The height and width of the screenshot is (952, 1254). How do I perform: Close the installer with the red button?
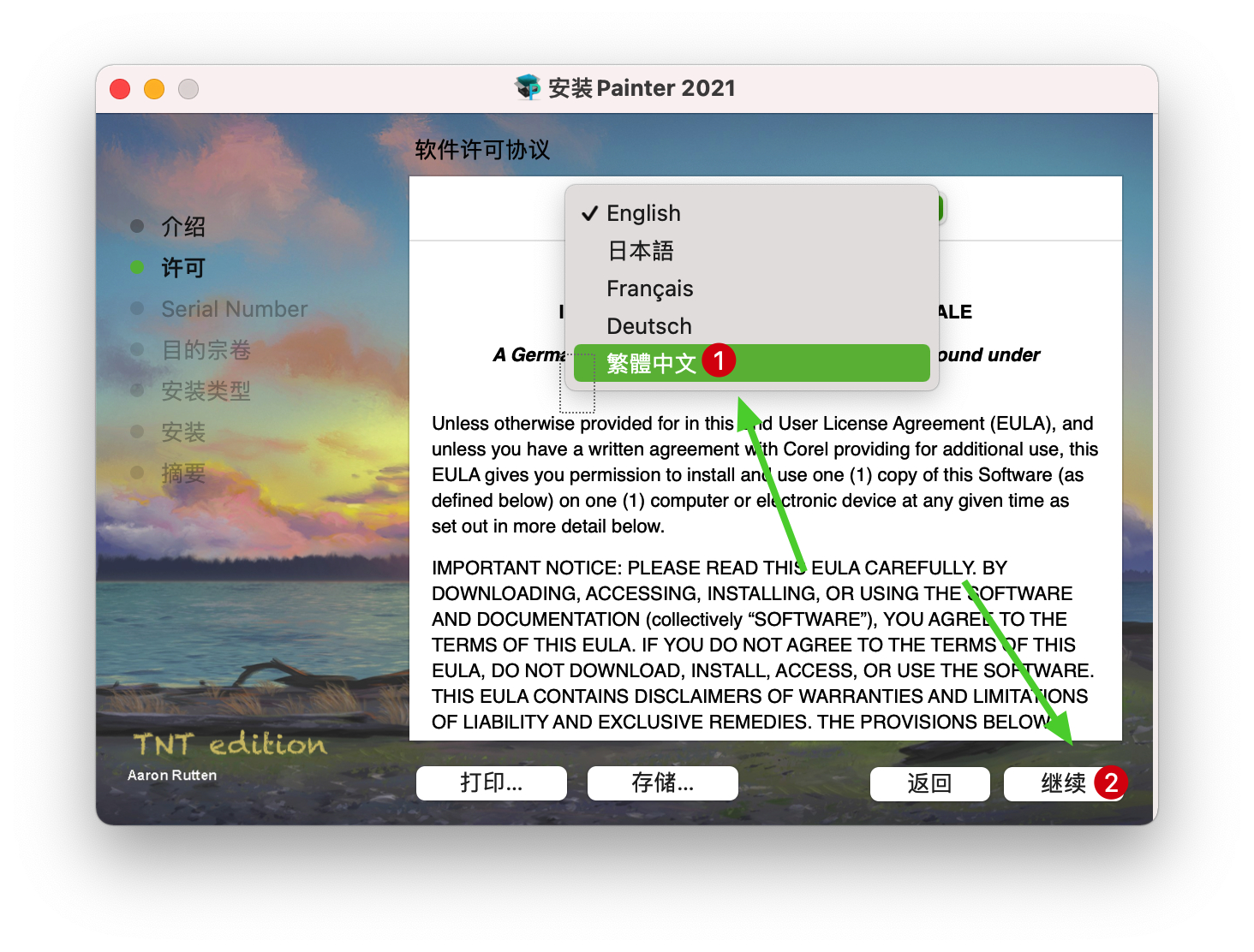click(120, 89)
